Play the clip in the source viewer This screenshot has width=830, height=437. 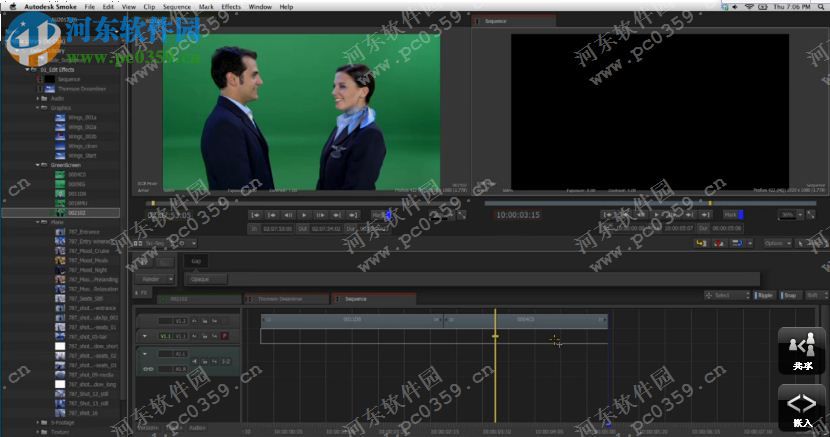[304, 215]
